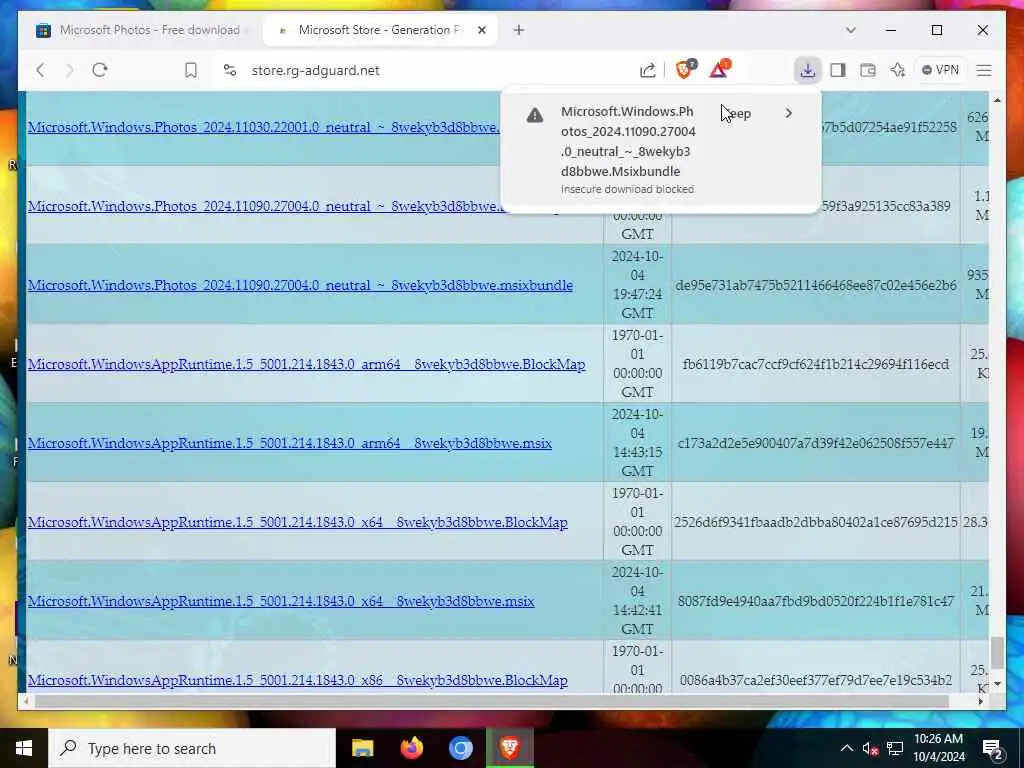1024x768 pixels.
Task: Open the Brave main menu
Action: (x=984, y=70)
